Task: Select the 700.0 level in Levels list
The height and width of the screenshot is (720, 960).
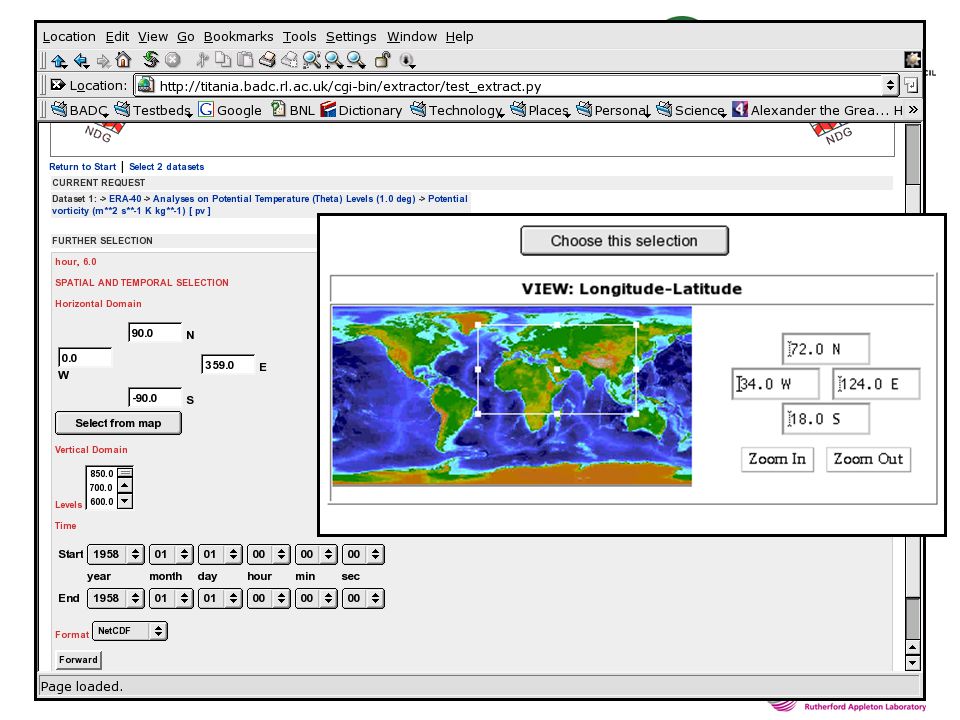Action: tap(102, 487)
